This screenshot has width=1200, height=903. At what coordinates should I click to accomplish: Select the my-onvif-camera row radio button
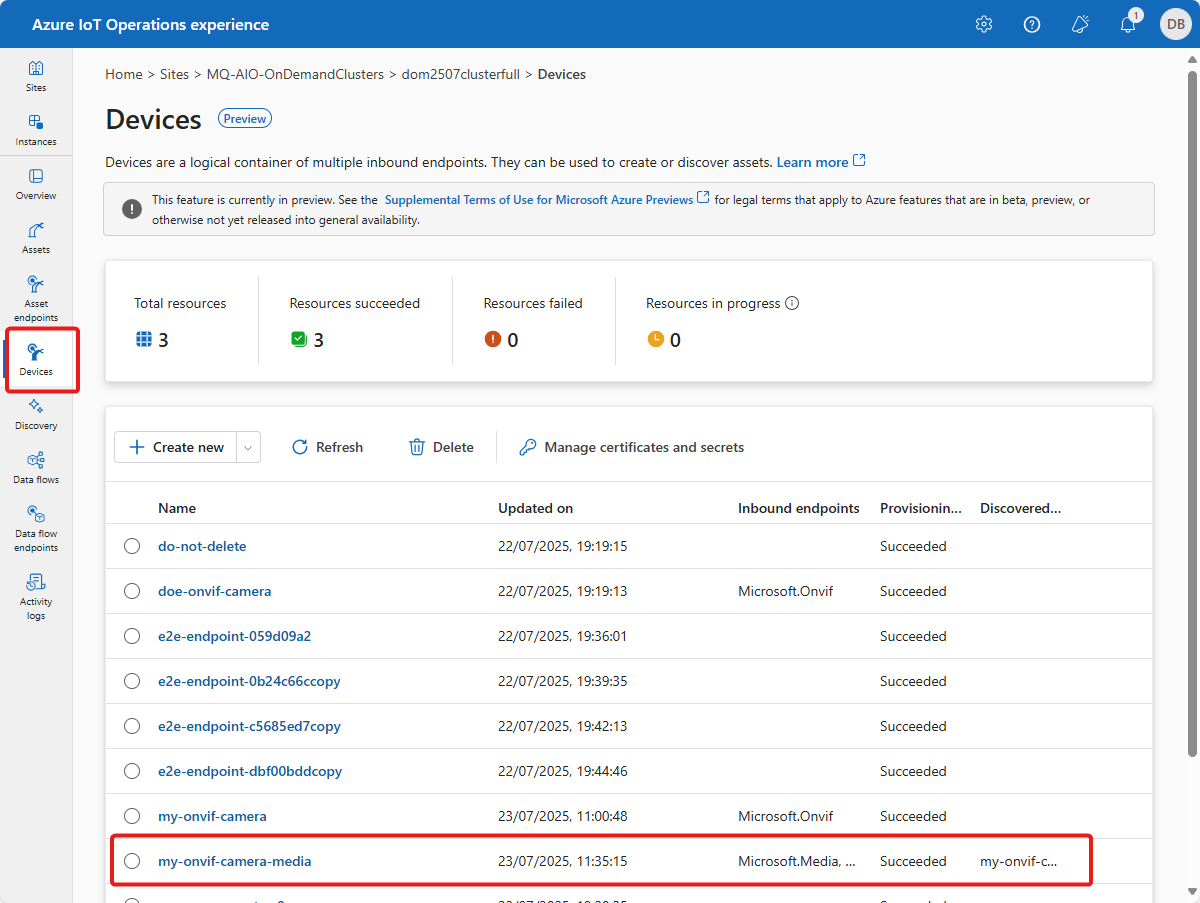pos(132,816)
